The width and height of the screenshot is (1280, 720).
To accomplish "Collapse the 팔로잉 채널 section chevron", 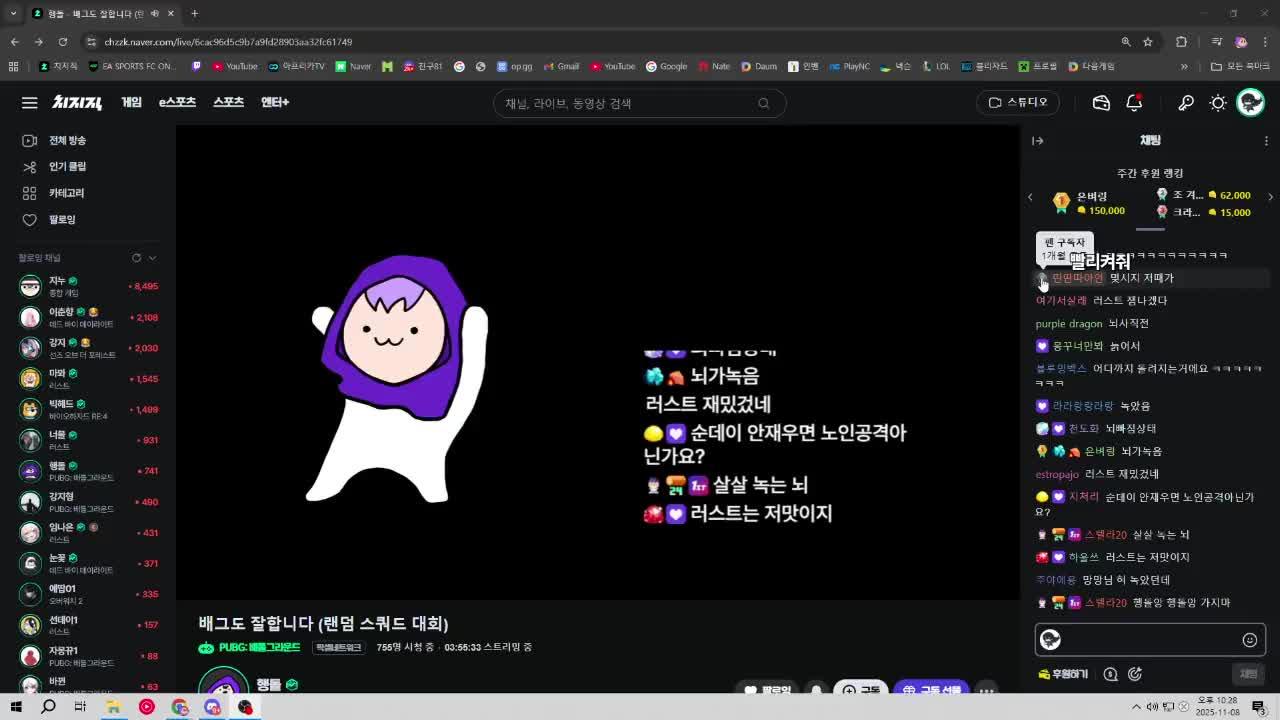I will [151, 257].
